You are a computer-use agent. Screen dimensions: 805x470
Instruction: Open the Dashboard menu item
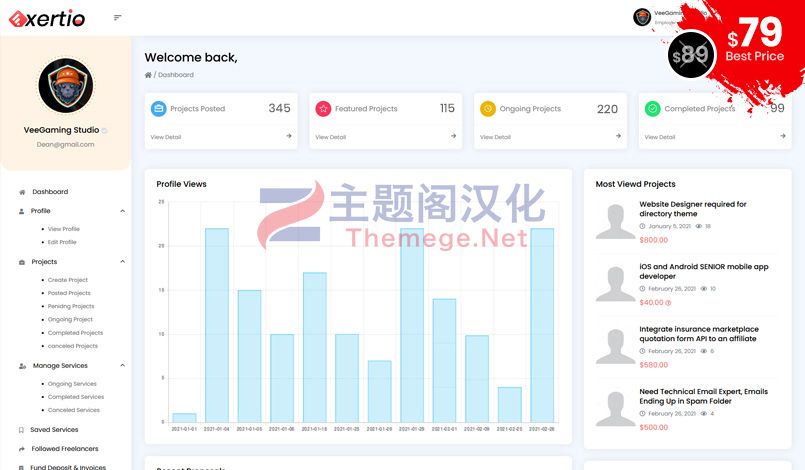(x=50, y=192)
